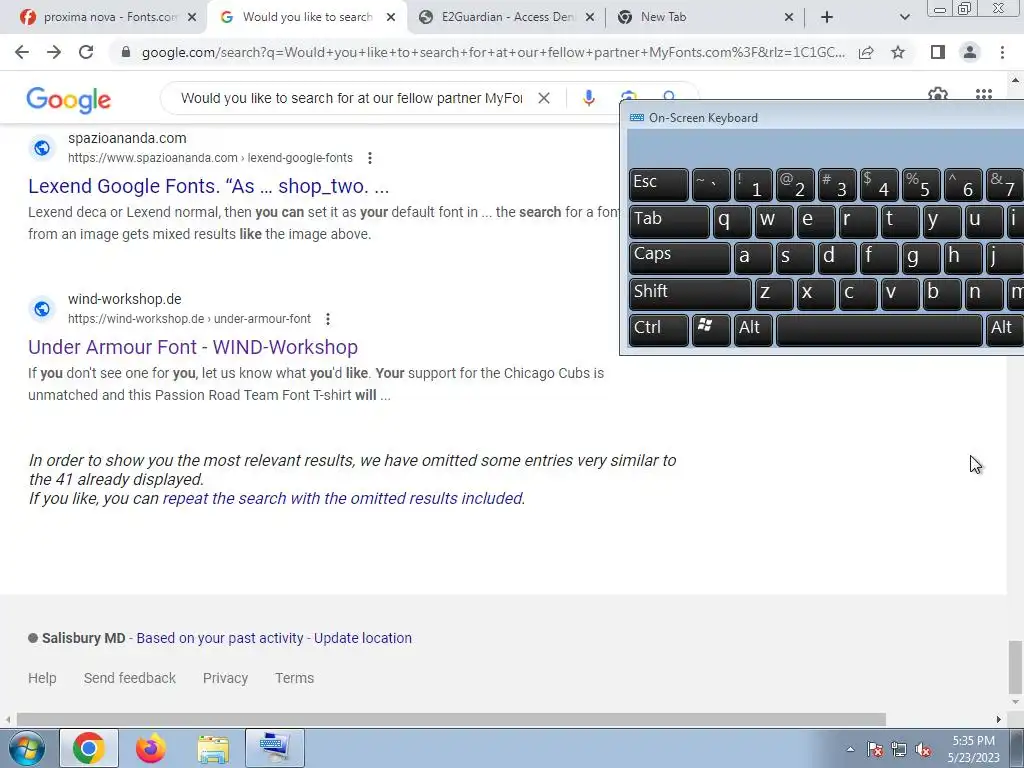Screen dimensions: 1024x768
Task: Click the taskbar clock showing 5:35 PM
Action: (x=973, y=748)
